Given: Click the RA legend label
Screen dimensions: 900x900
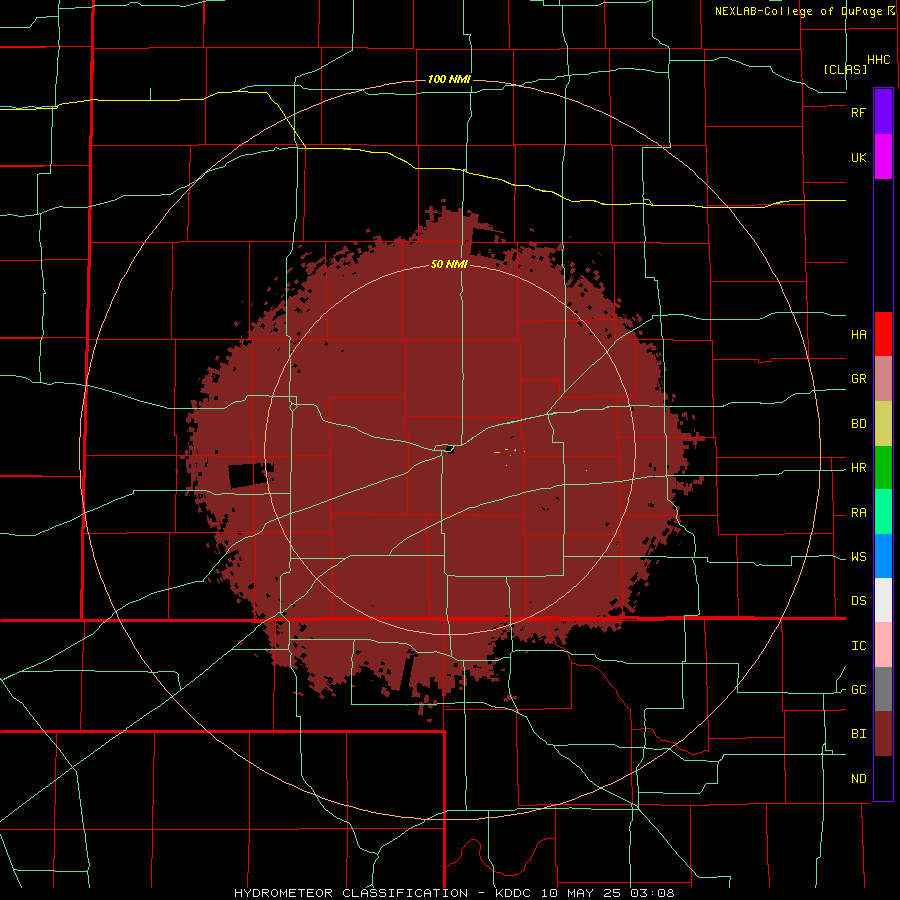Looking at the screenshot, I should pos(858,513).
